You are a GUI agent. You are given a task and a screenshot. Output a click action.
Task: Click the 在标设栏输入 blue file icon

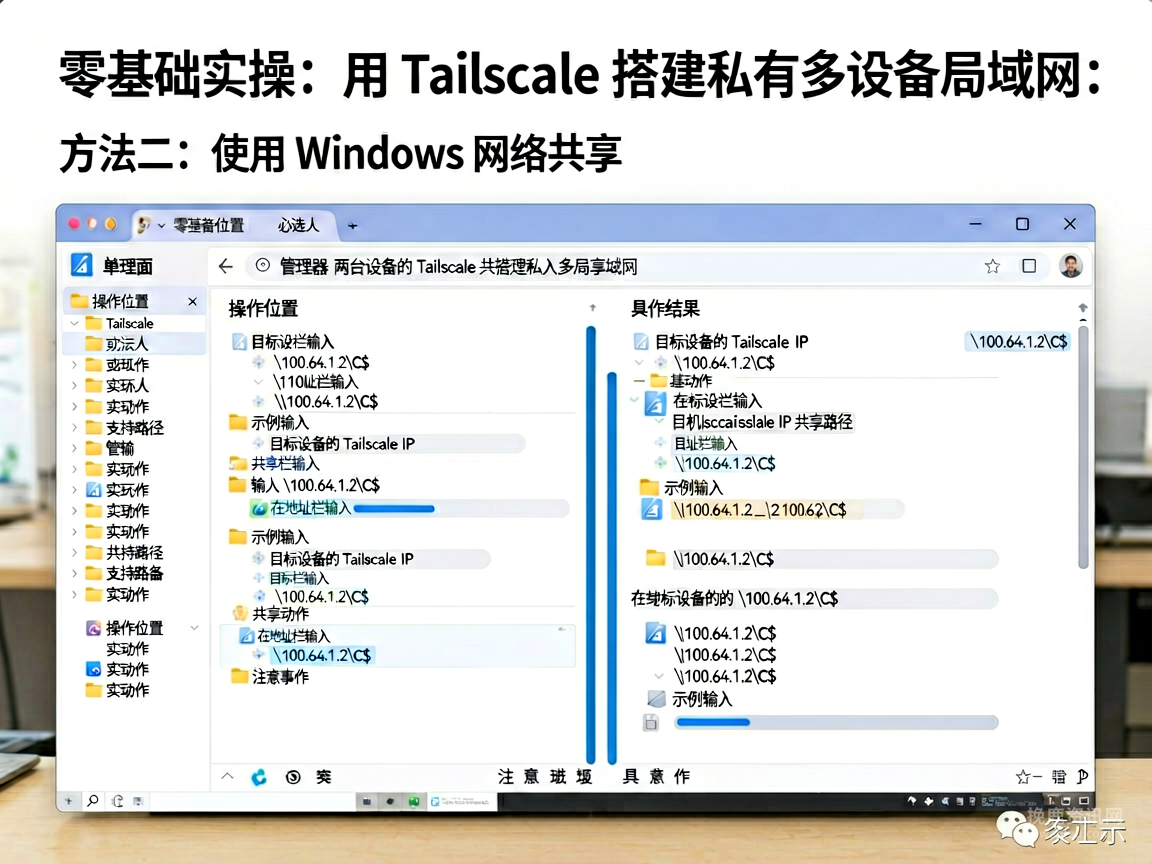pyautogui.click(x=655, y=403)
